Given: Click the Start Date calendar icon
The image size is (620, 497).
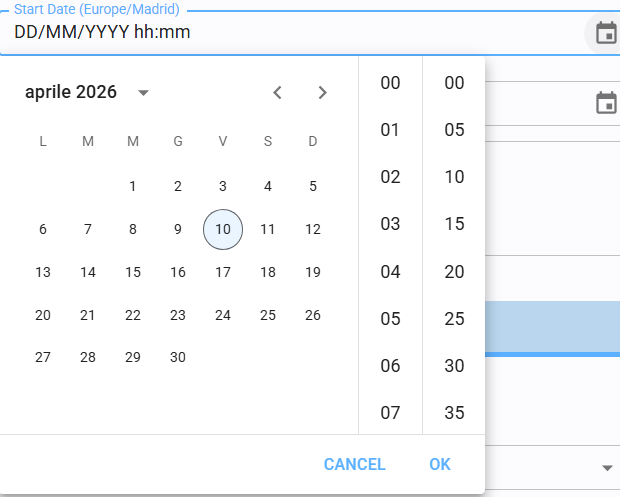Looking at the screenshot, I should (605, 33).
